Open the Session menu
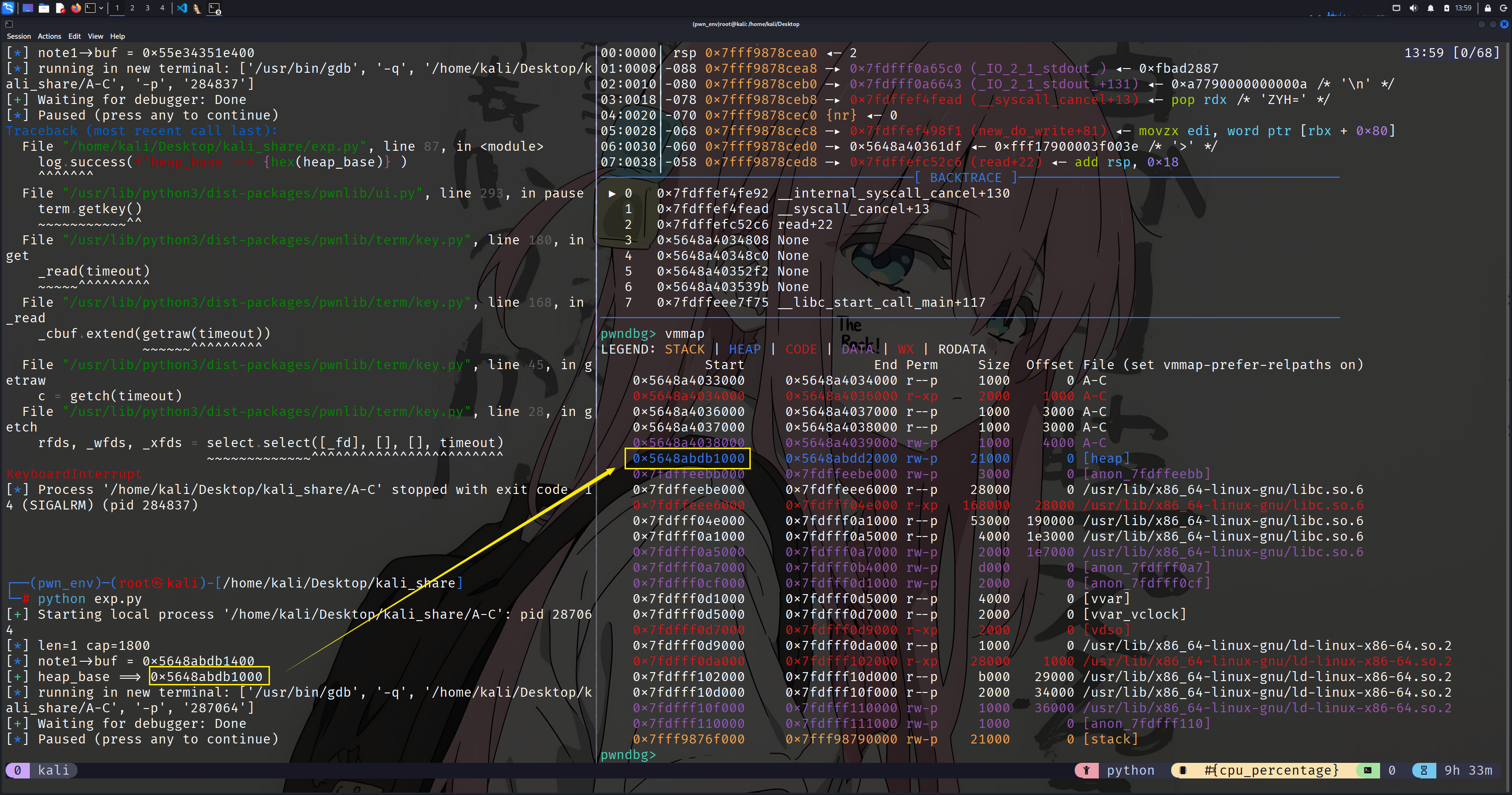Screen dimensions: 1512x795 [19, 36]
